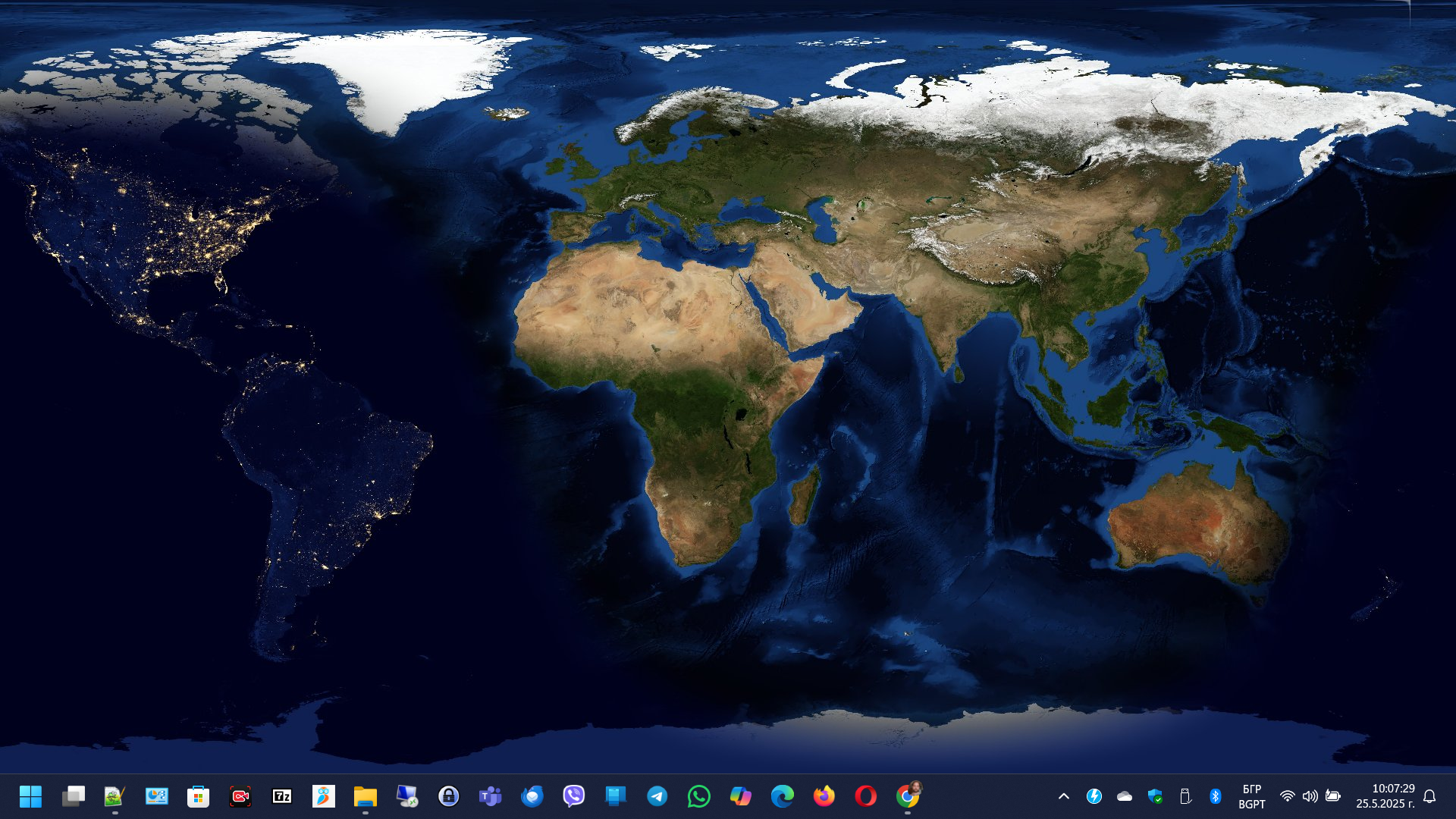Launch Microsoft Edge browser

click(x=782, y=796)
